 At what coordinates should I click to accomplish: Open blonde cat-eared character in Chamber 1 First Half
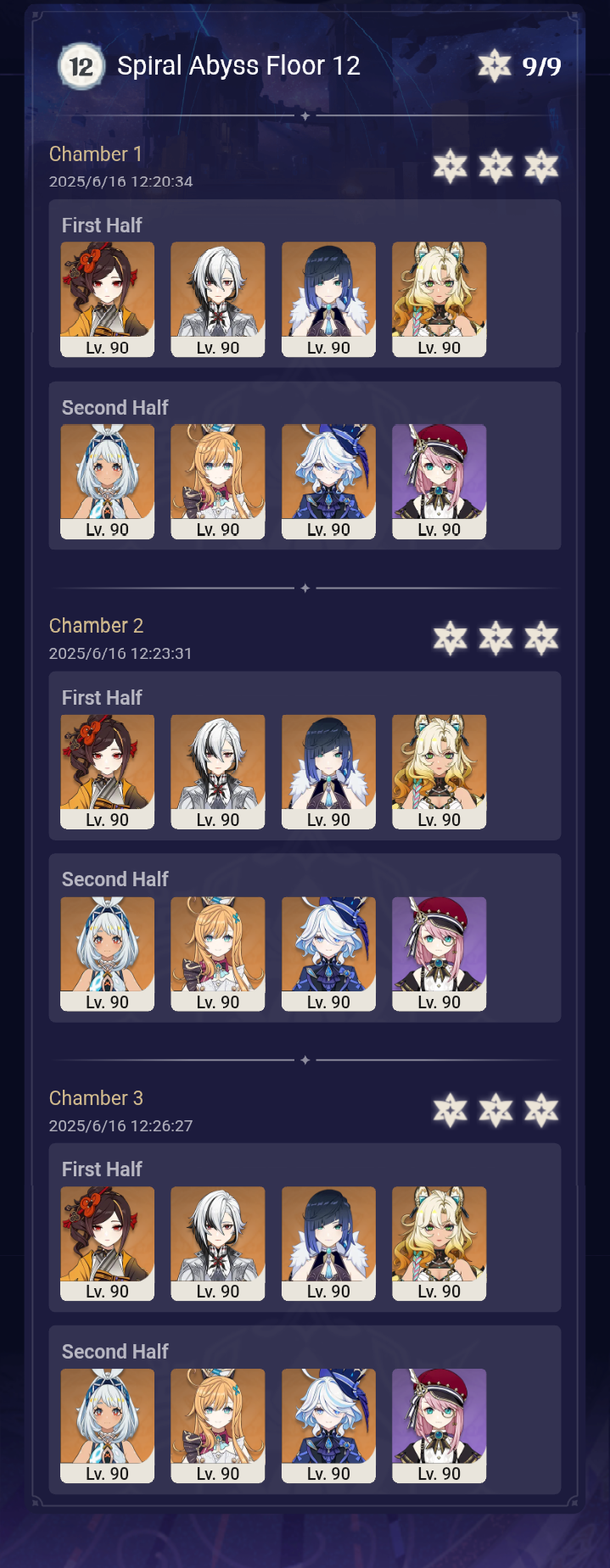click(x=439, y=299)
